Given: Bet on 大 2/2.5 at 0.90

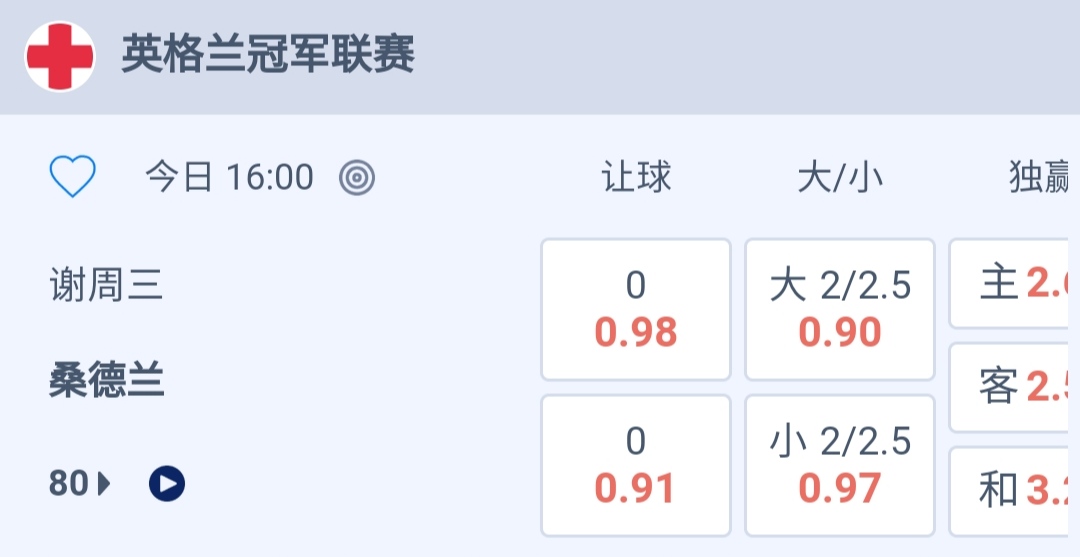Looking at the screenshot, I should pyautogui.click(x=840, y=309).
